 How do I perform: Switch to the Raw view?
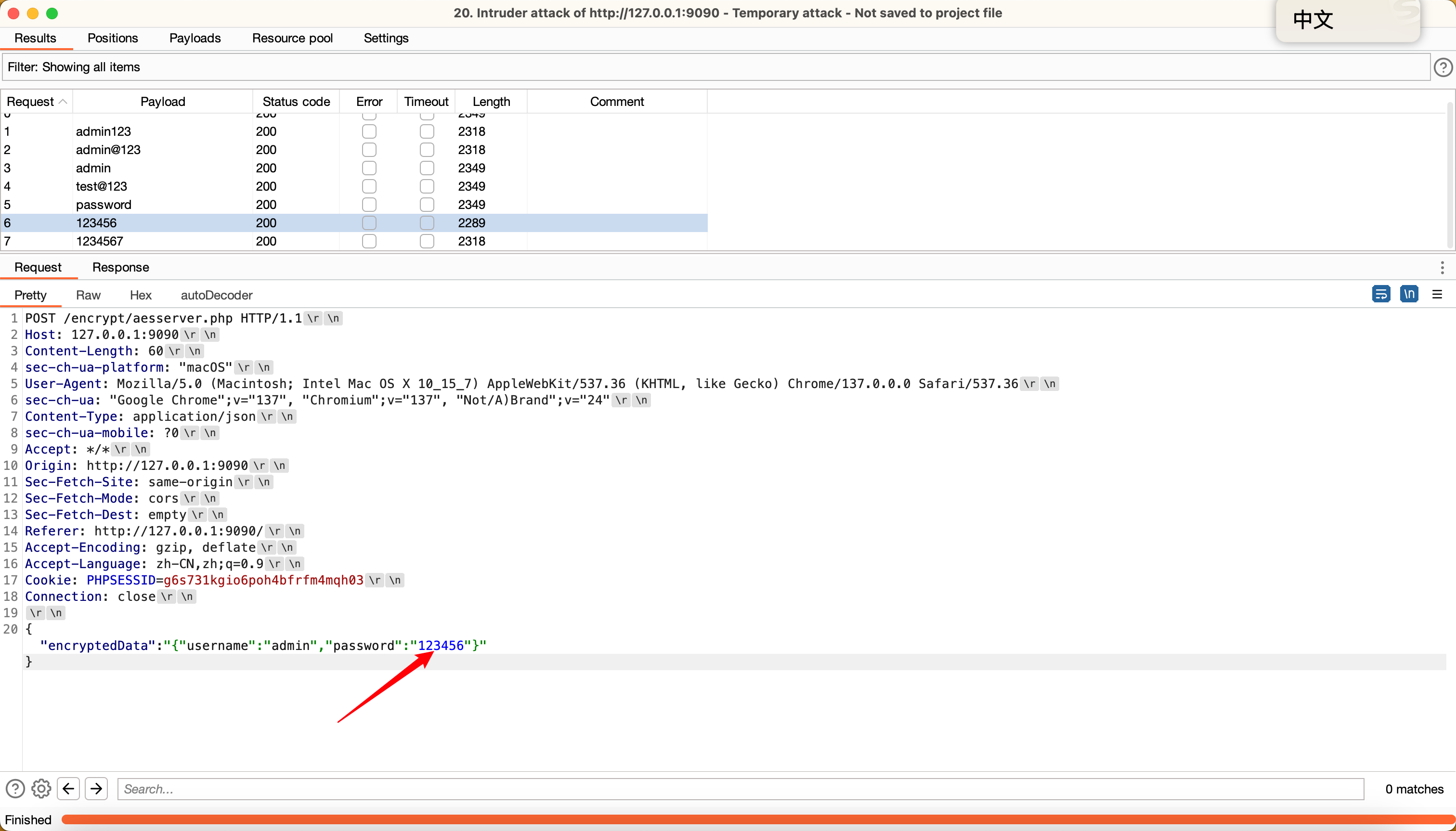pos(88,295)
